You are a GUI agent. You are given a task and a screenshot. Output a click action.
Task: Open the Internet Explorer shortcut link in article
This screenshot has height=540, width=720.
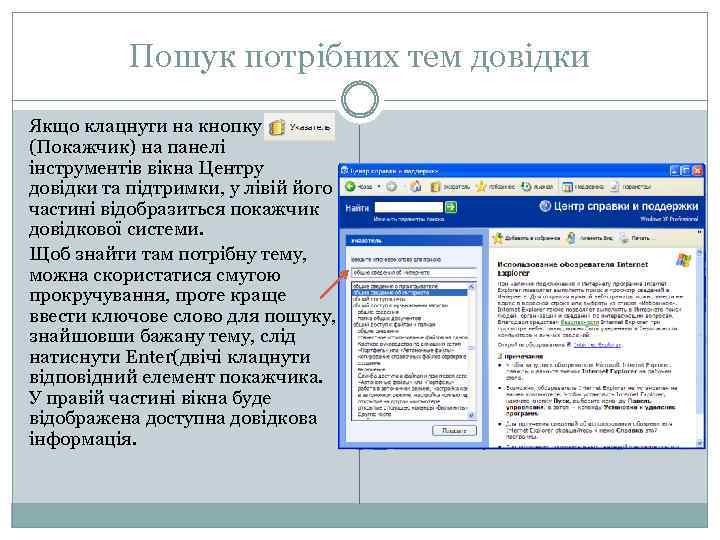pos(597,344)
